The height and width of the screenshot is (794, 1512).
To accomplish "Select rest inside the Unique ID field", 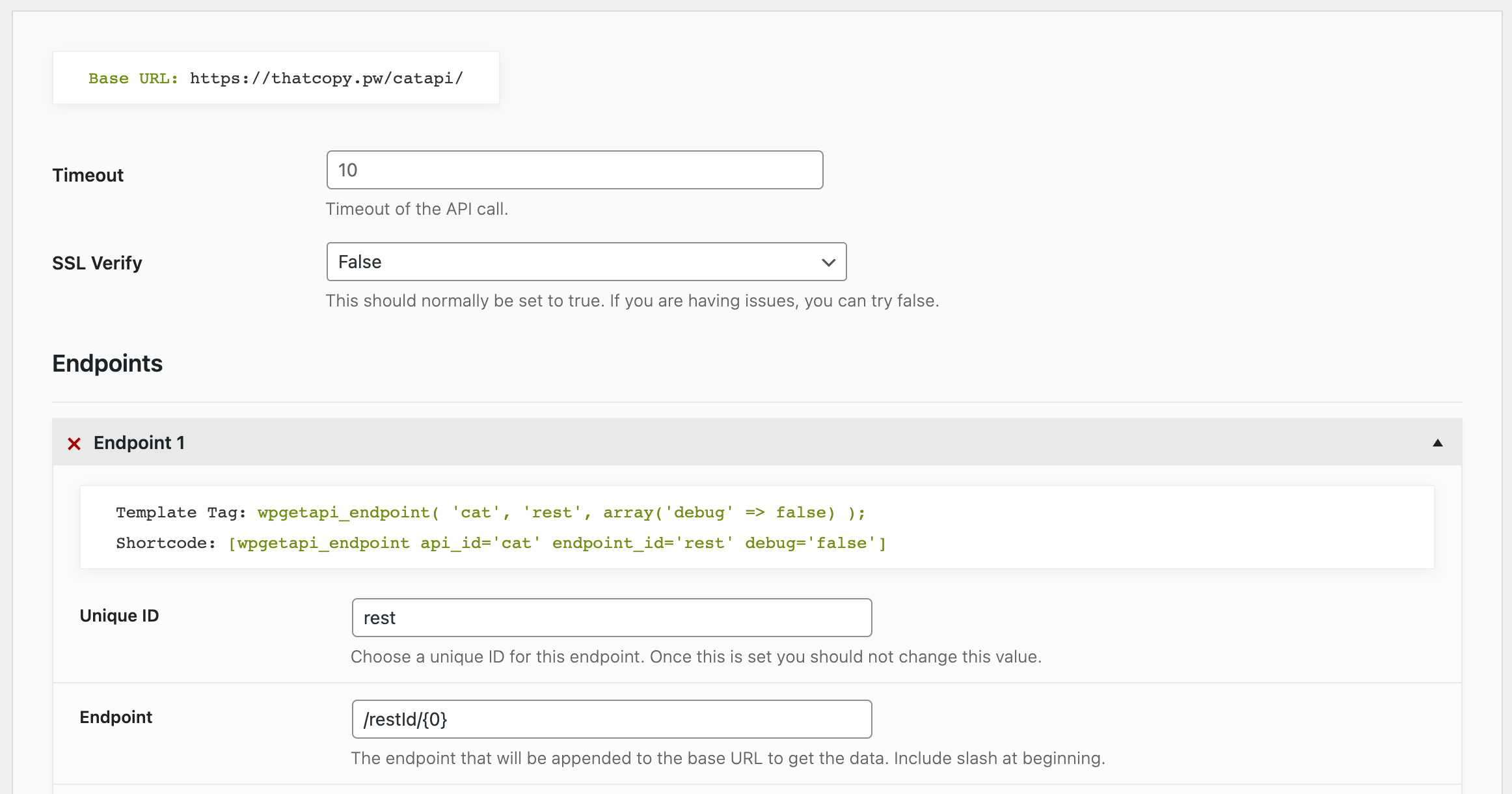I will click(379, 617).
